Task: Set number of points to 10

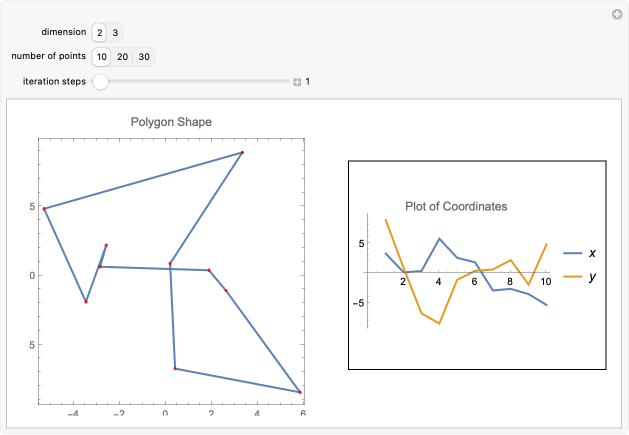Action: [101, 57]
